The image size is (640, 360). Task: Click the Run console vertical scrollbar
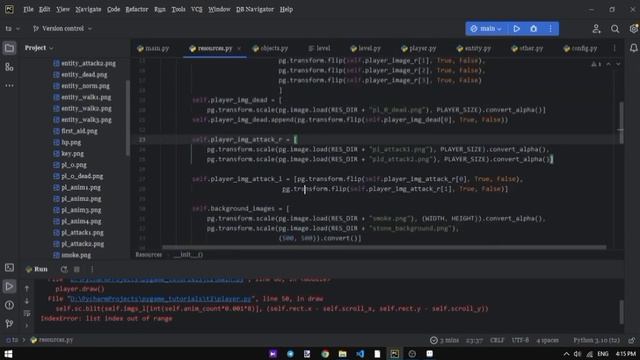[x=622, y=311]
